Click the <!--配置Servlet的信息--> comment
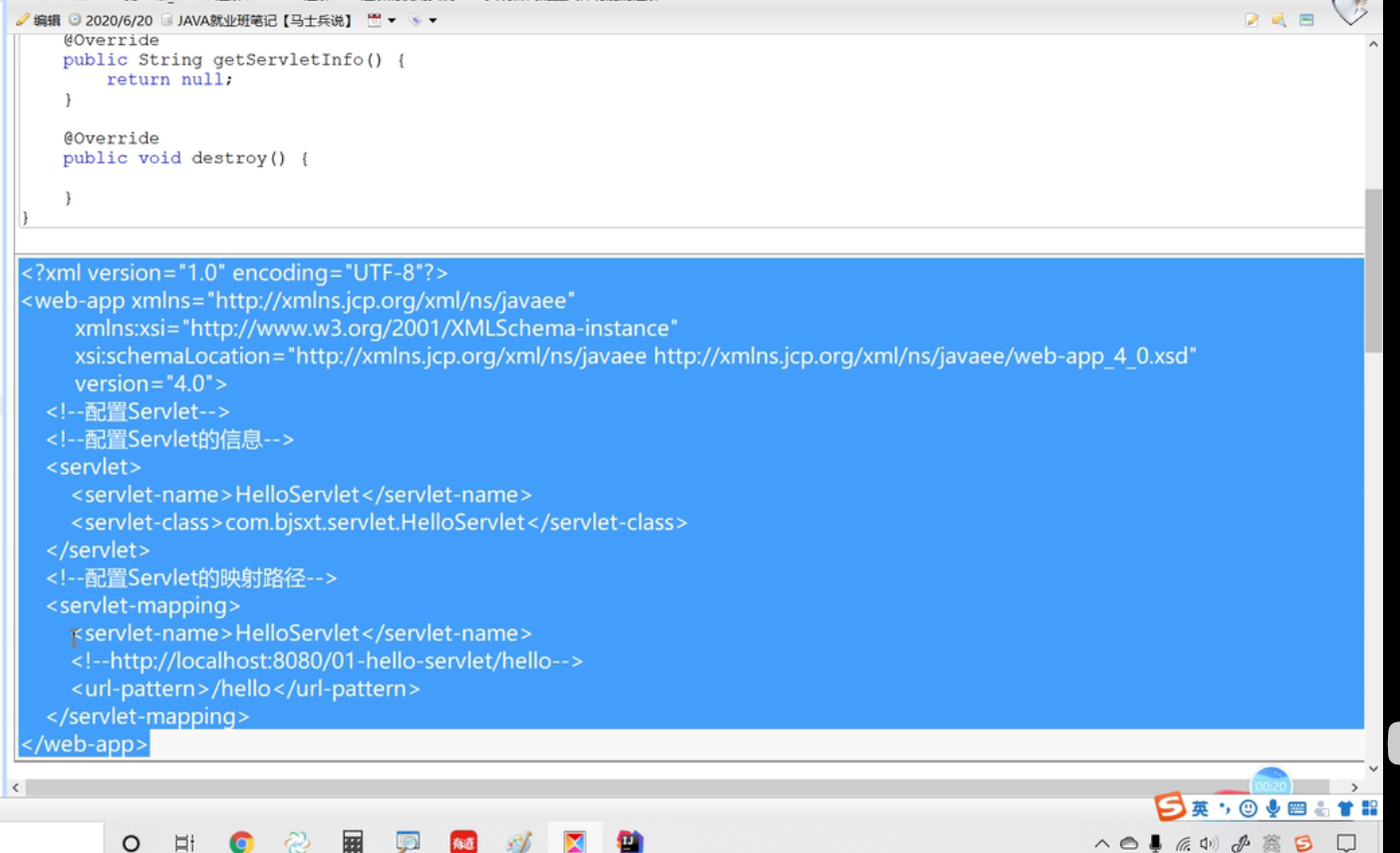 (169, 439)
